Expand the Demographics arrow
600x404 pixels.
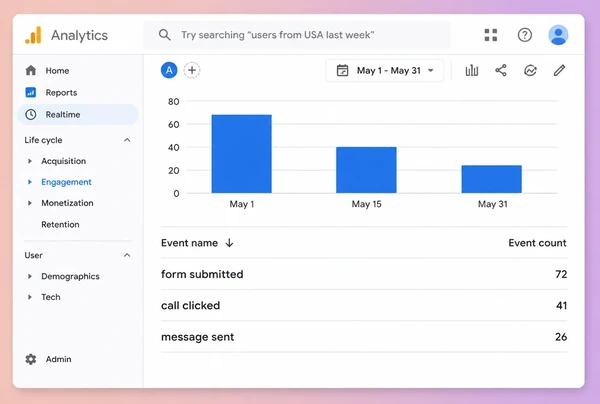click(30, 276)
